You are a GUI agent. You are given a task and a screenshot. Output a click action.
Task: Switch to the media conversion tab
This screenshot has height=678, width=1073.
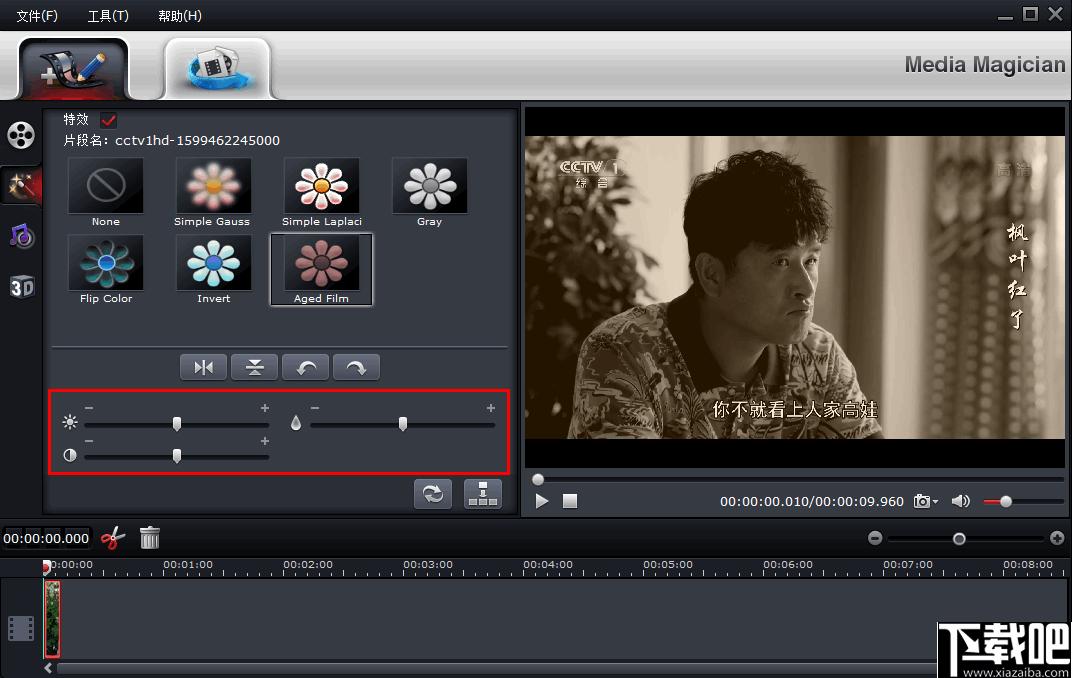pyautogui.click(x=218, y=68)
